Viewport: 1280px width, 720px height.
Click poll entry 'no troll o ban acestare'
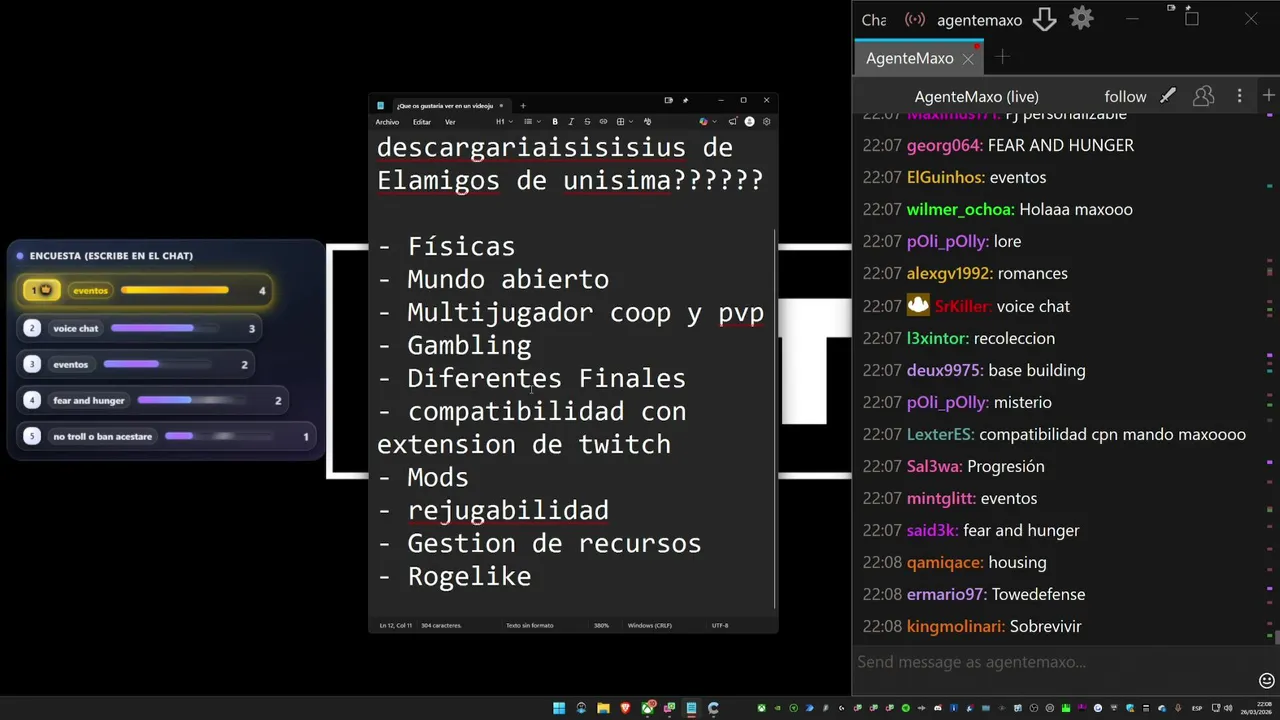[x=168, y=436]
